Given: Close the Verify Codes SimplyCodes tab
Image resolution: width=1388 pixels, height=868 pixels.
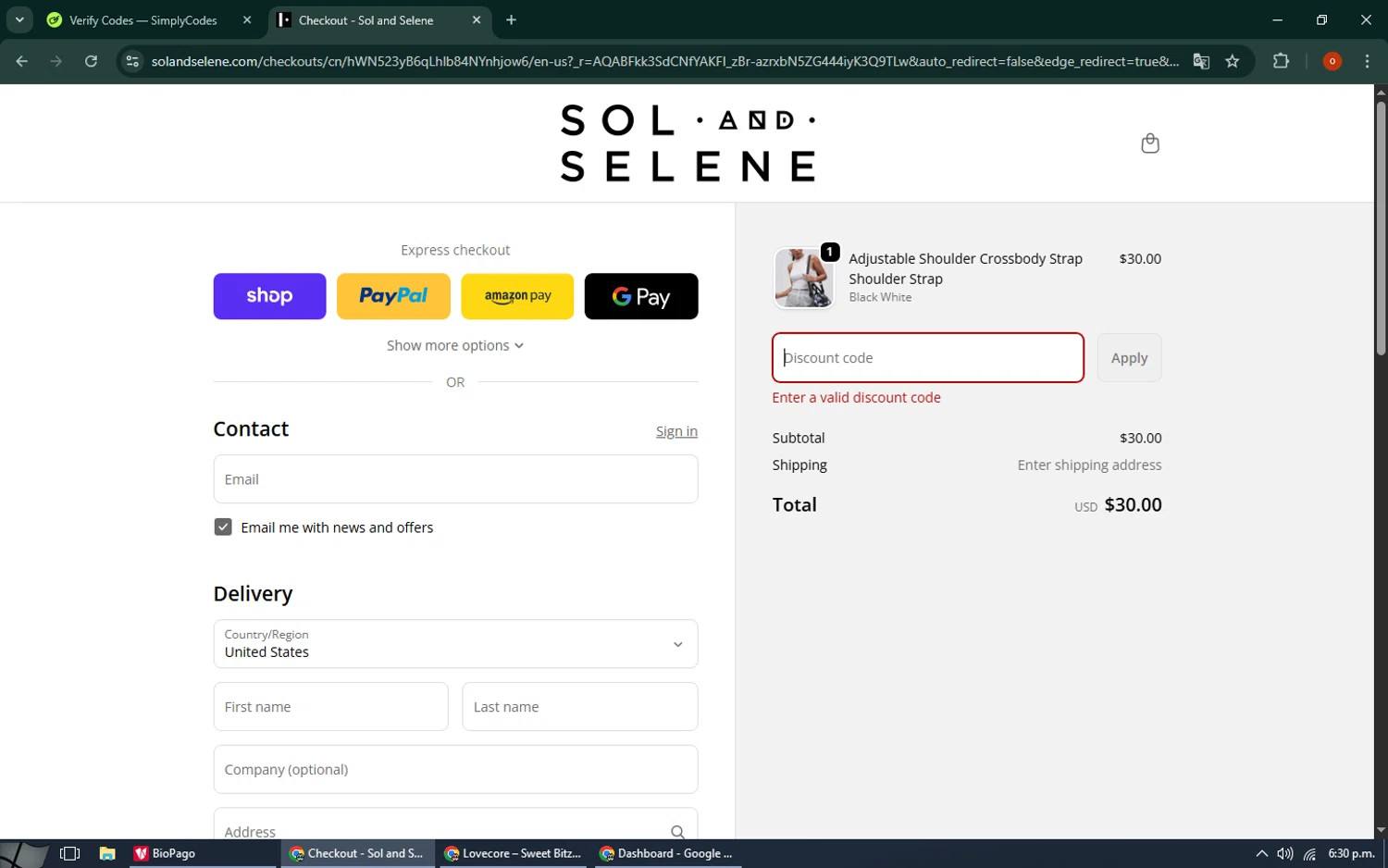Looking at the screenshot, I should [247, 19].
